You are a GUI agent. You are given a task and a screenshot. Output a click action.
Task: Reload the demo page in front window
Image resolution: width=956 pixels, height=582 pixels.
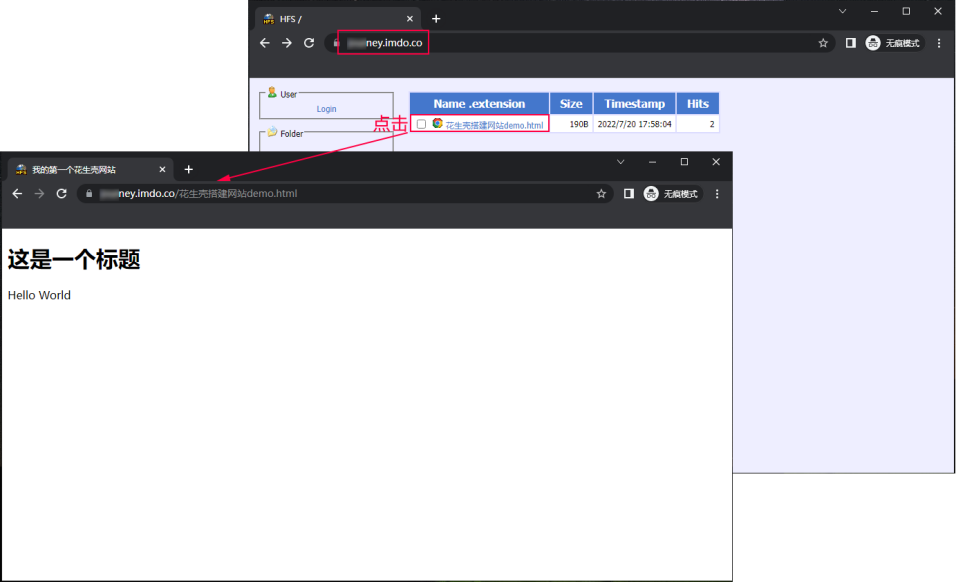point(62,194)
